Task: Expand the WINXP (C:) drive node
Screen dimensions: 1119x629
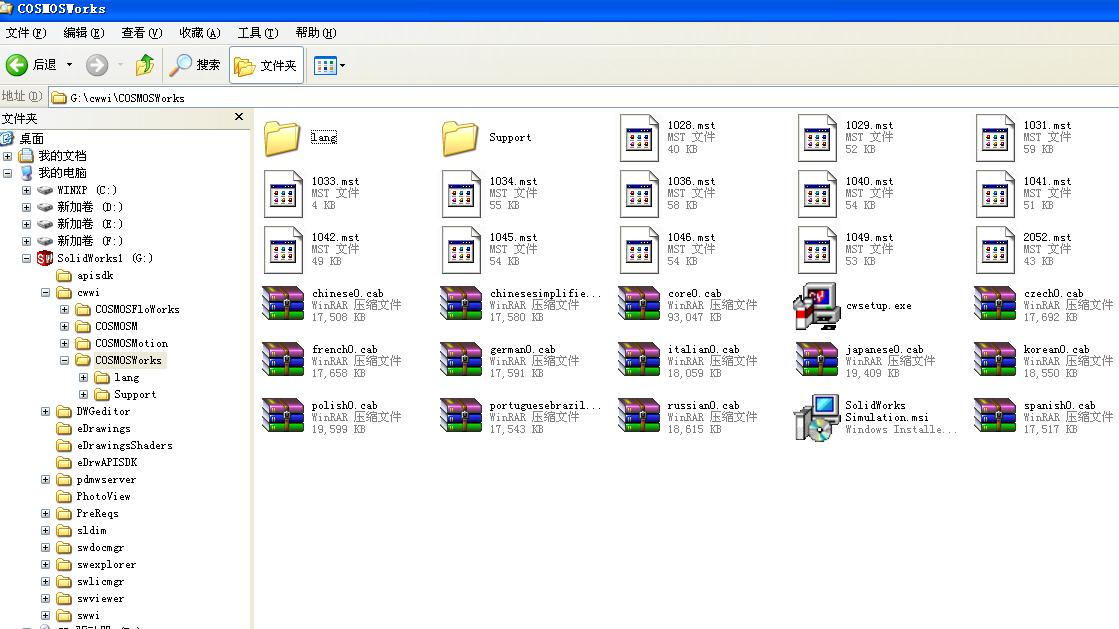Action: pyautogui.click(x=26, y=190)
